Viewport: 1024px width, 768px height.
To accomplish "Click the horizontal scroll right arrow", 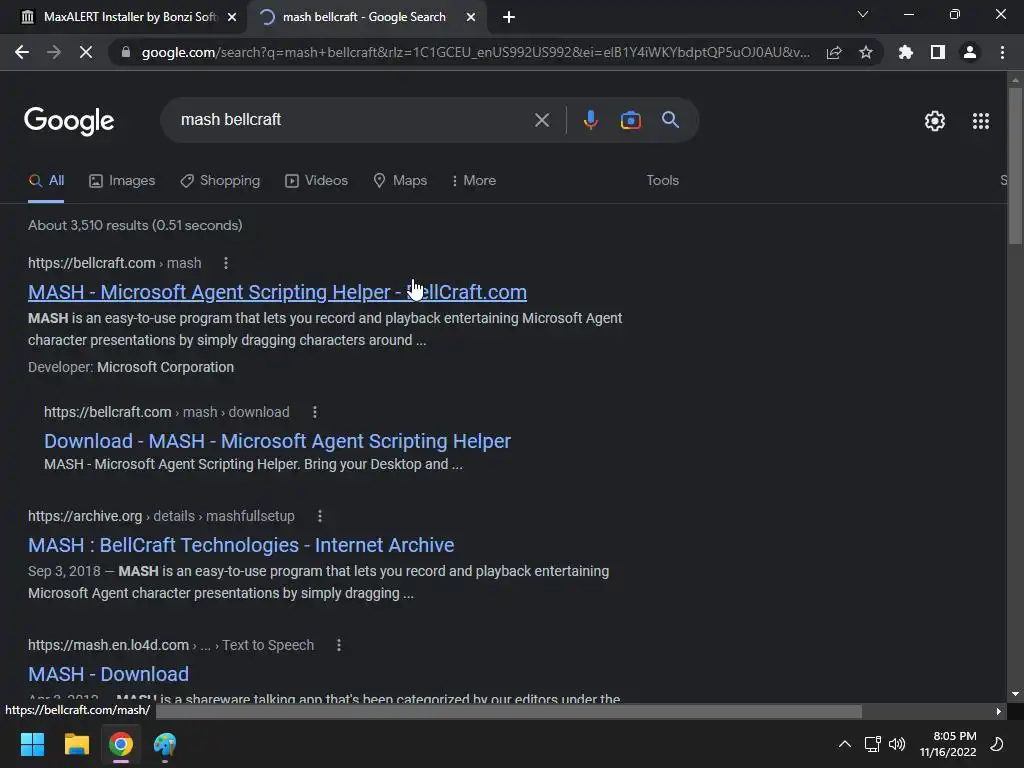I will (999, 711).
